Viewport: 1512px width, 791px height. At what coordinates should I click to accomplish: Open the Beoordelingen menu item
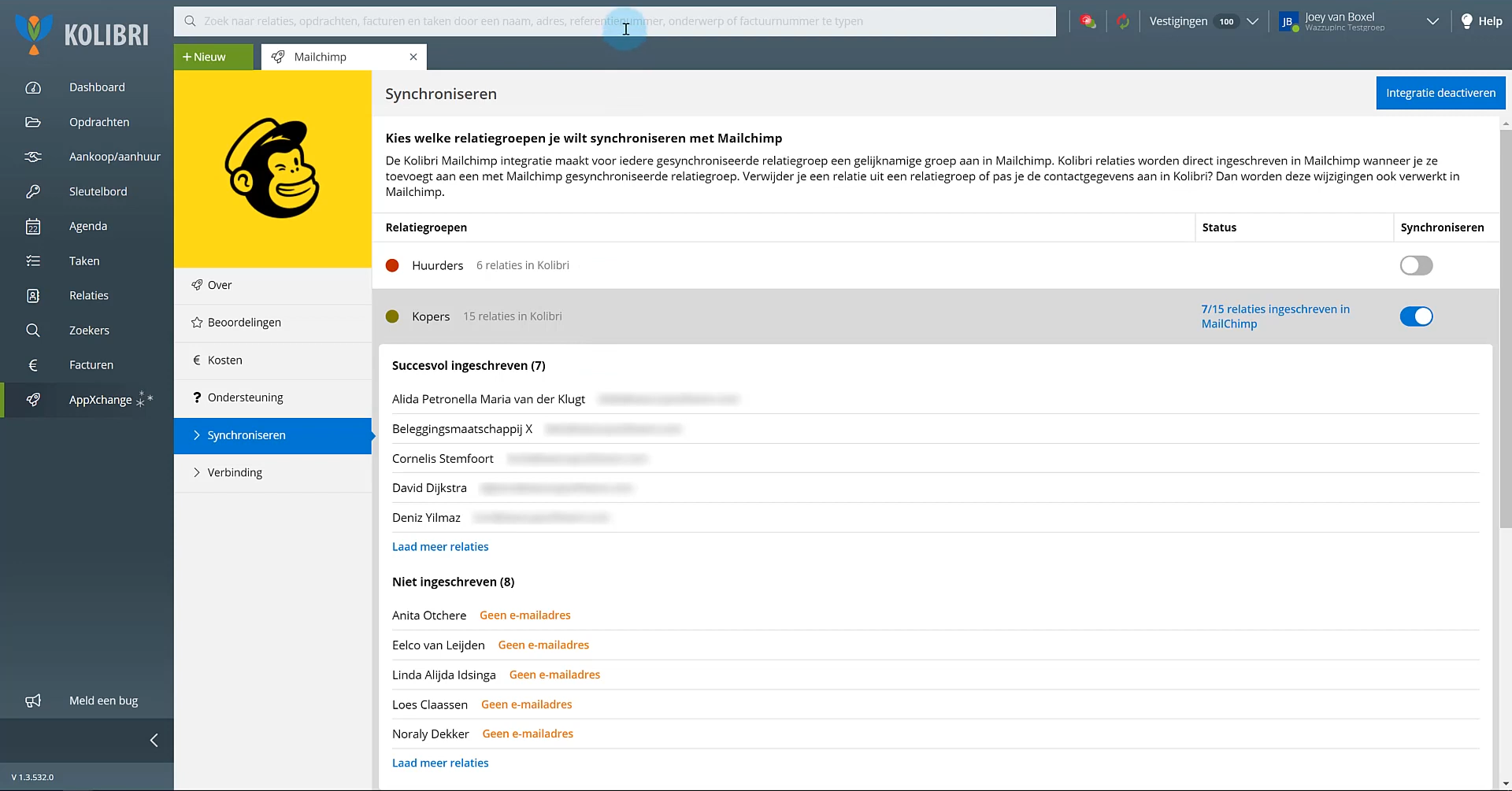(x=272, y=323)
